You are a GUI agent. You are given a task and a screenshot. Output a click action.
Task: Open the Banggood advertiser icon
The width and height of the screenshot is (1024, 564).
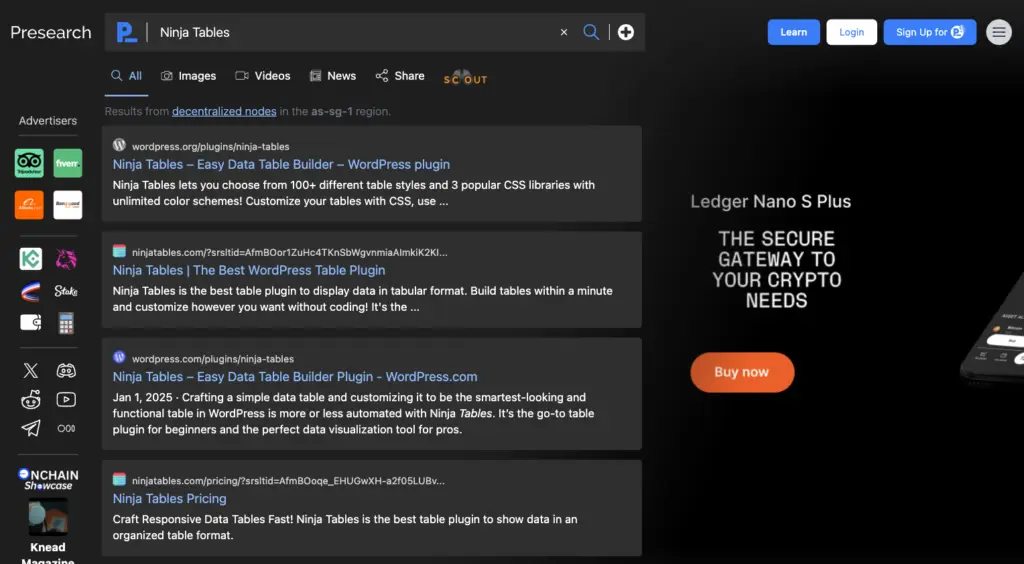pyautogui.click(x=68, y=205)
